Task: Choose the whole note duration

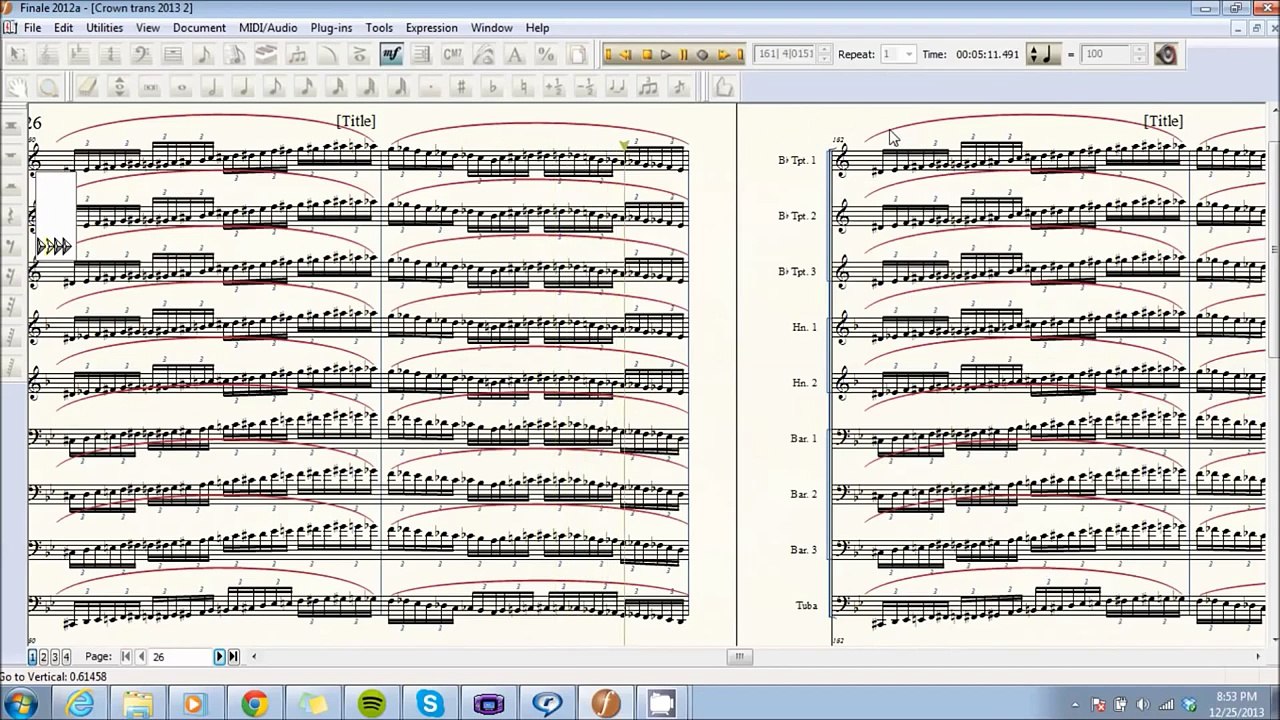Action: (181, 87)
